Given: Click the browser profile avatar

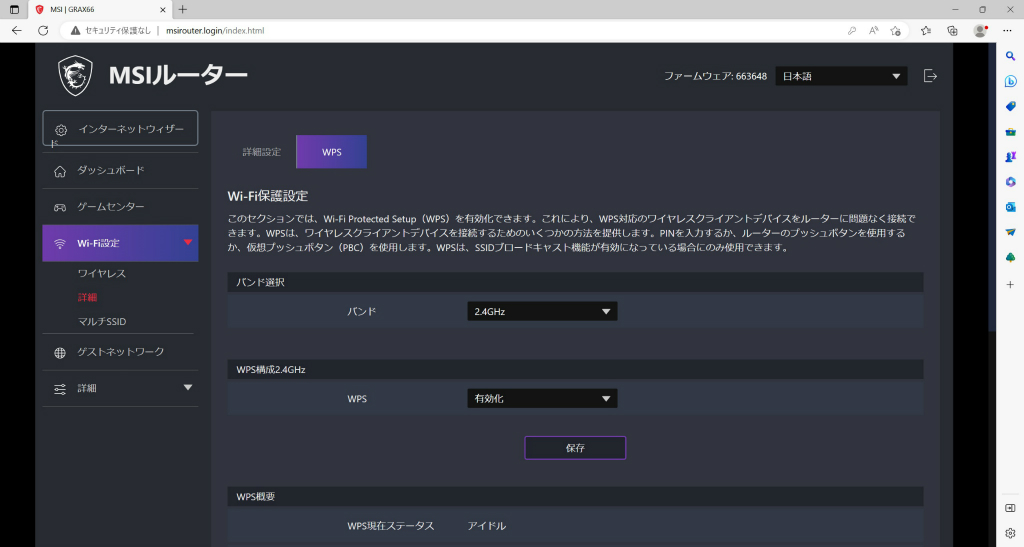Looking at the screenshot, I should [980, 31].
